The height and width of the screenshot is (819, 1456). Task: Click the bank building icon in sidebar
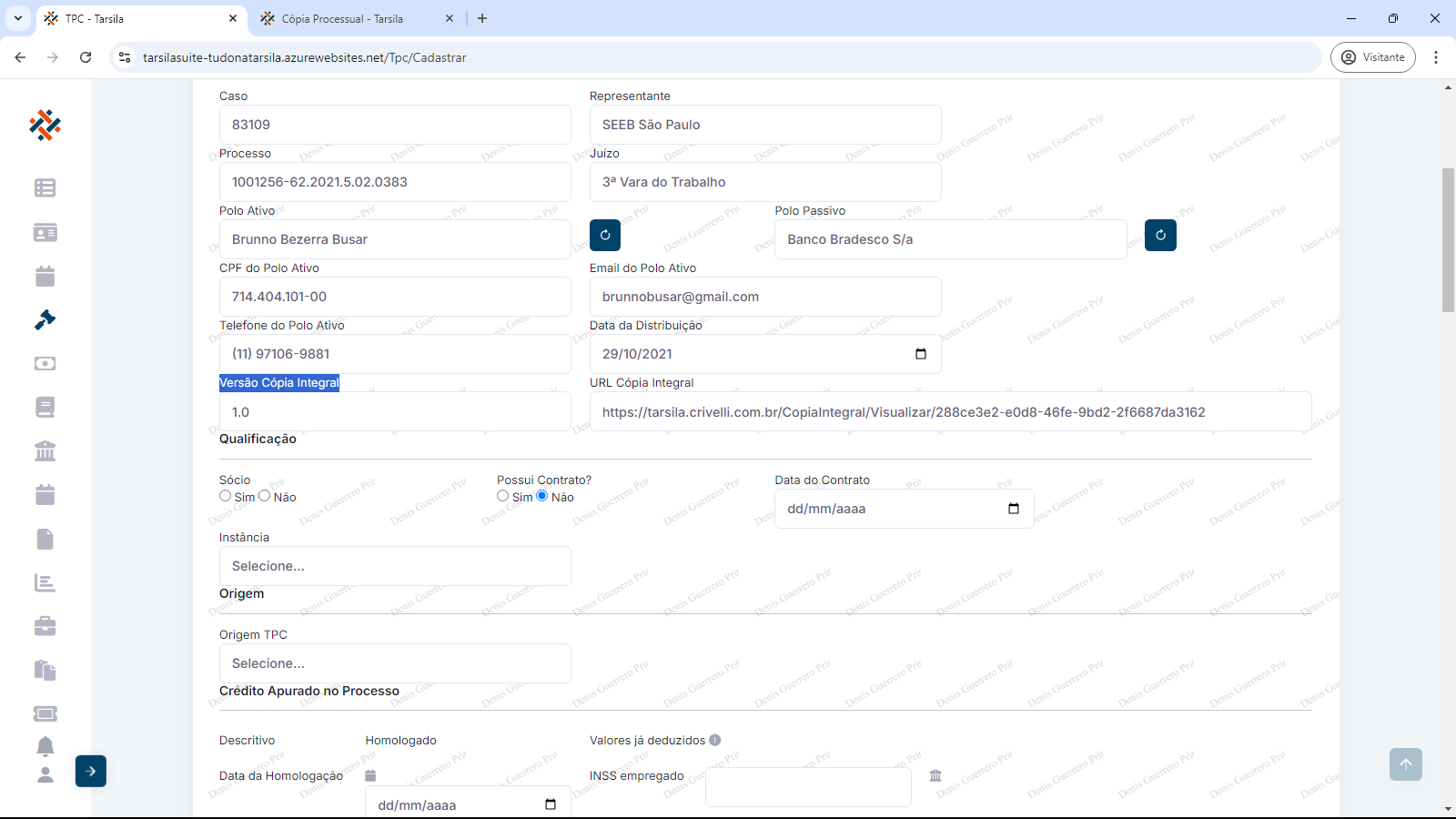click(45, 450)
